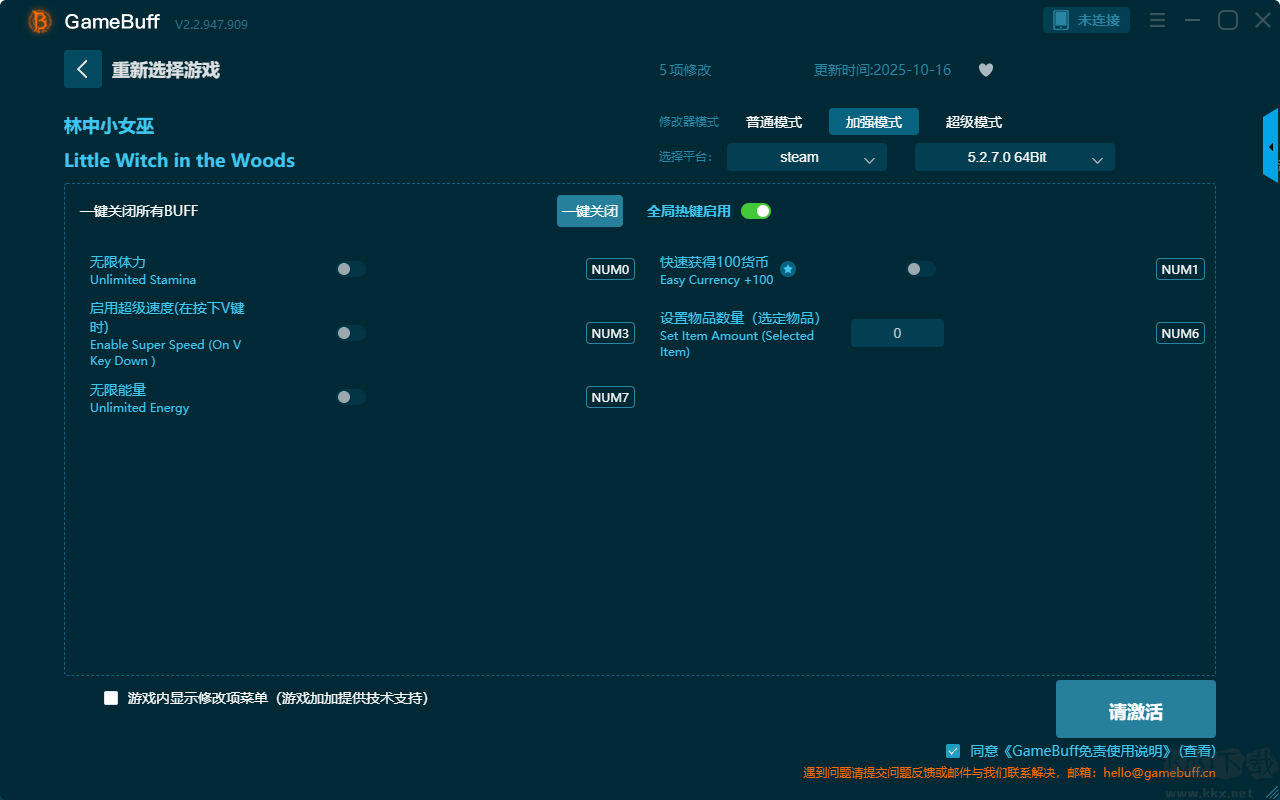Maximize the GameBuff window
This screenshot has width=1280, height=800.
pyautogui.click(x=1228, y=20)
